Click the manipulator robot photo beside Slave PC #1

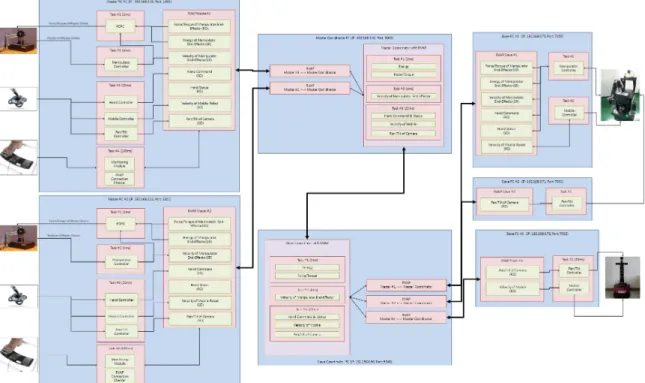(619, 96)
